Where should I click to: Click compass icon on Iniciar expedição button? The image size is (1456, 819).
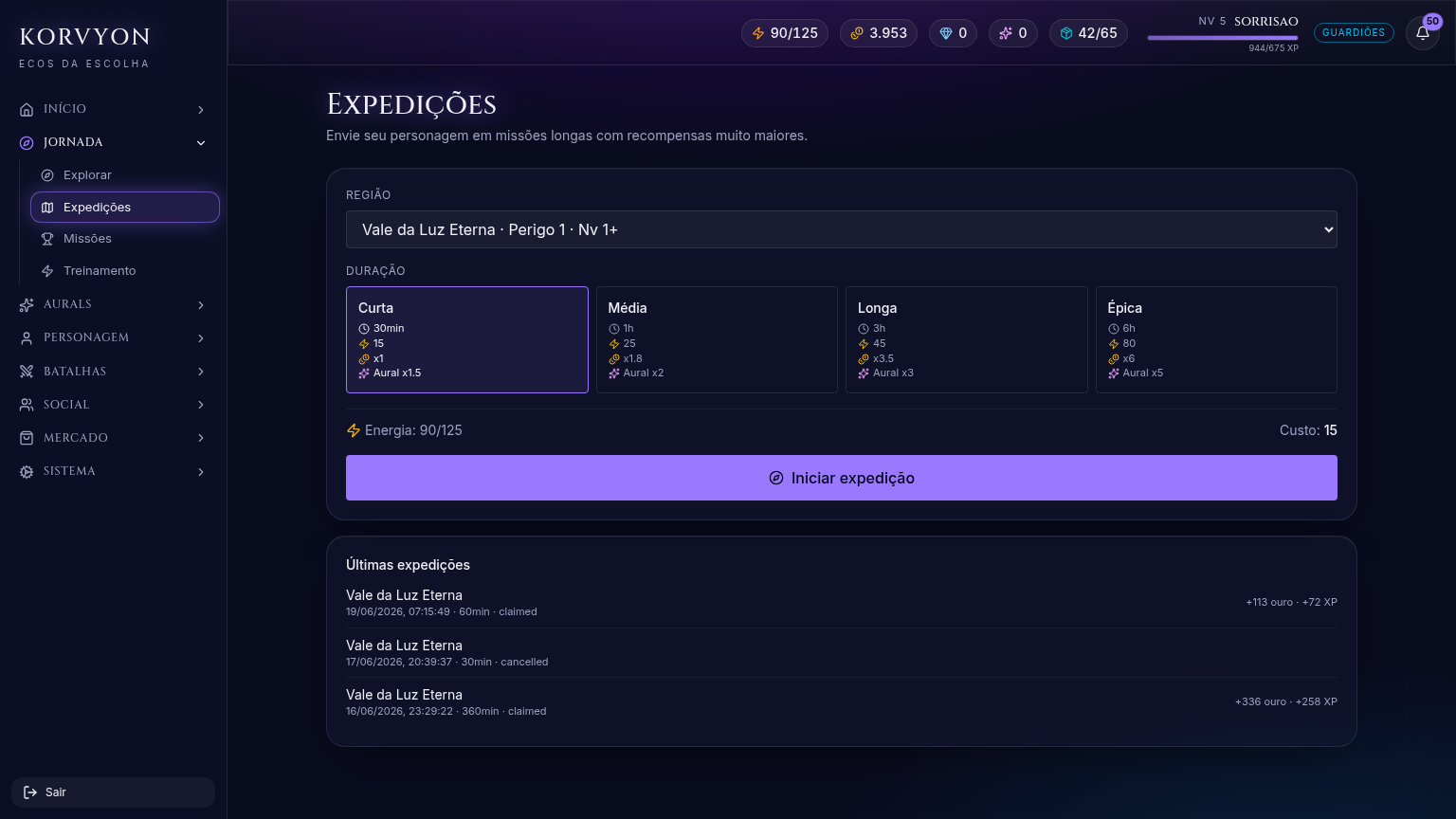(776, 478)
